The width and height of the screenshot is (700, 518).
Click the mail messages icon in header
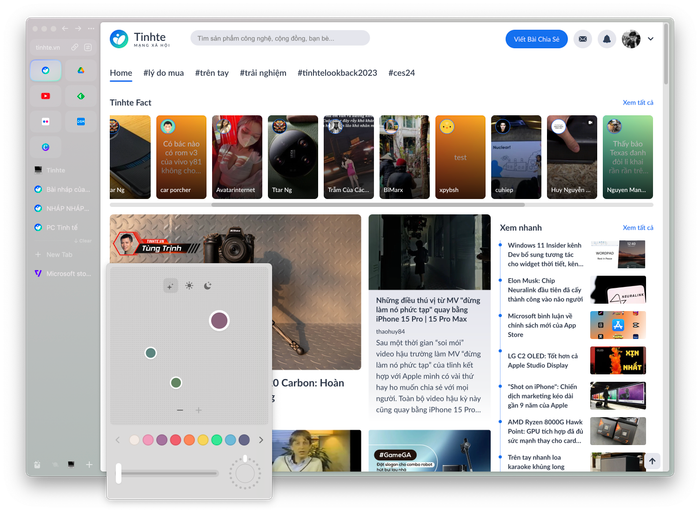[583, 39]
